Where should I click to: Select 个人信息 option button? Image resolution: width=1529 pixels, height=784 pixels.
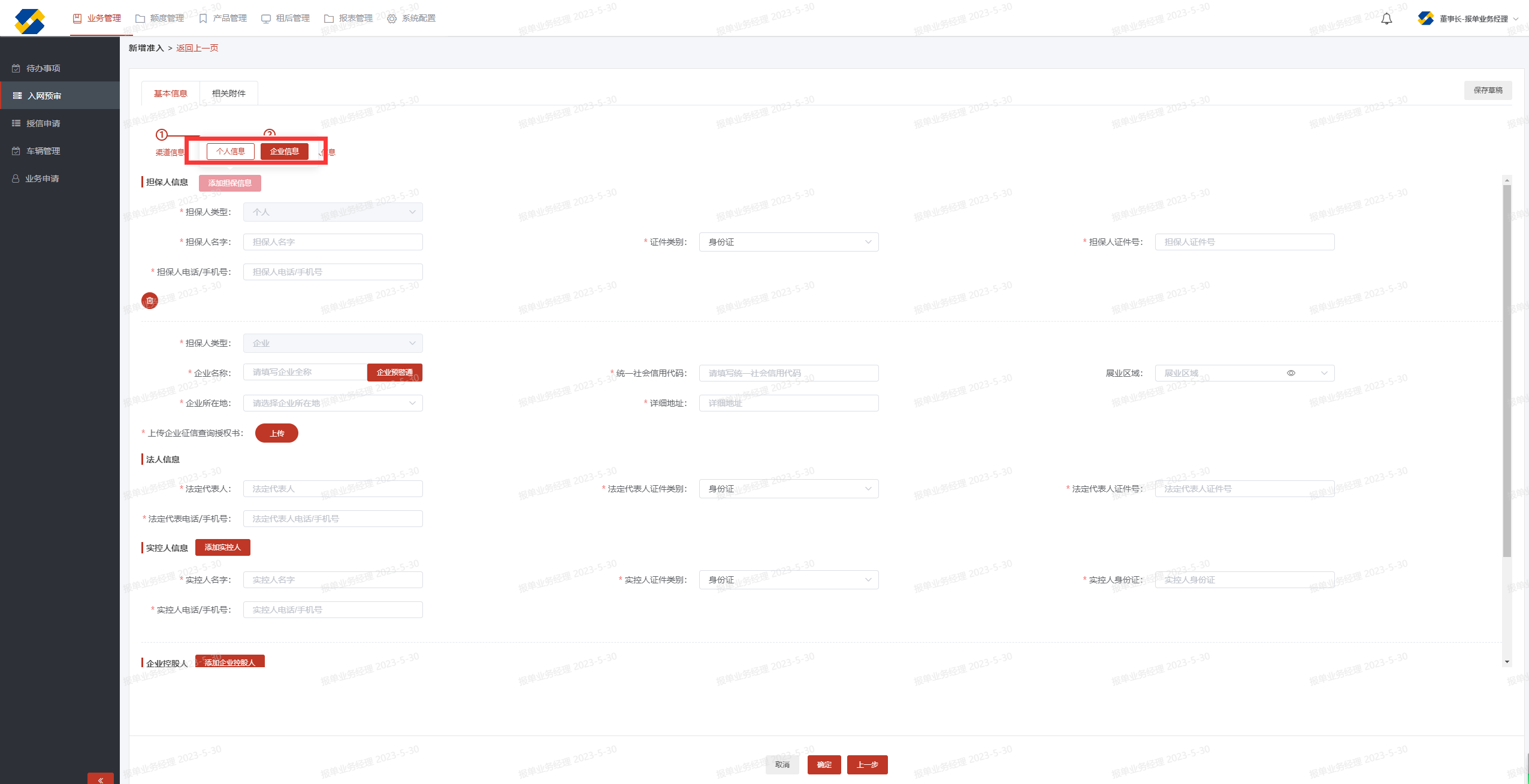click(231, 152)
